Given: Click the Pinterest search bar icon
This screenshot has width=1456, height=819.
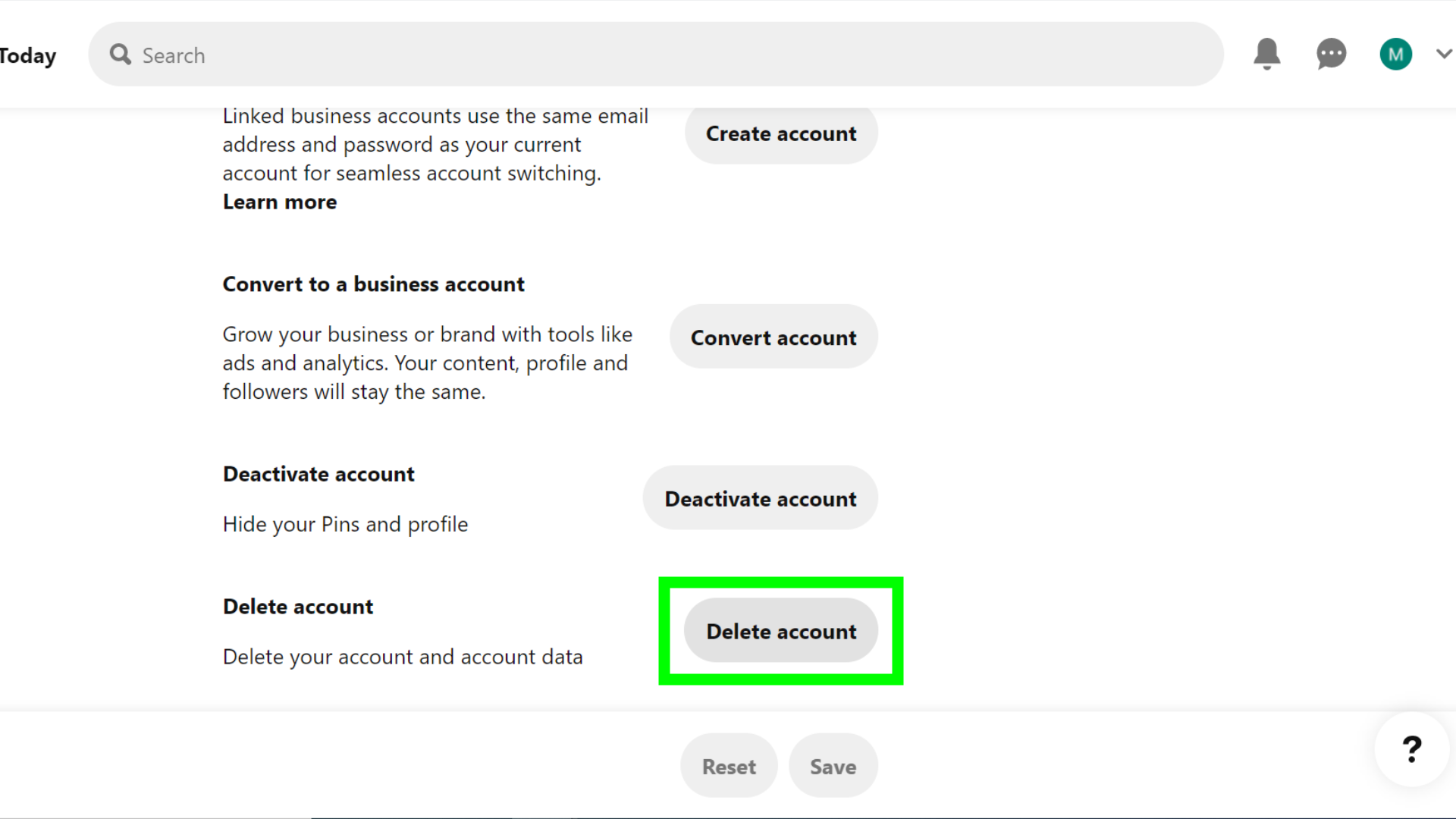Looking at the screenshot, I should click(119, 54).
